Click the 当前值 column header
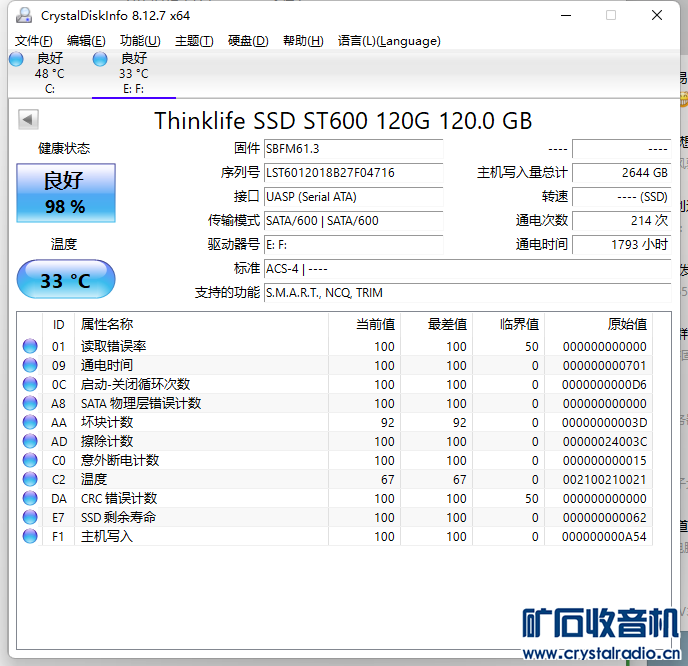The height and width of the screenshot is (666, 688). [365, 325]
